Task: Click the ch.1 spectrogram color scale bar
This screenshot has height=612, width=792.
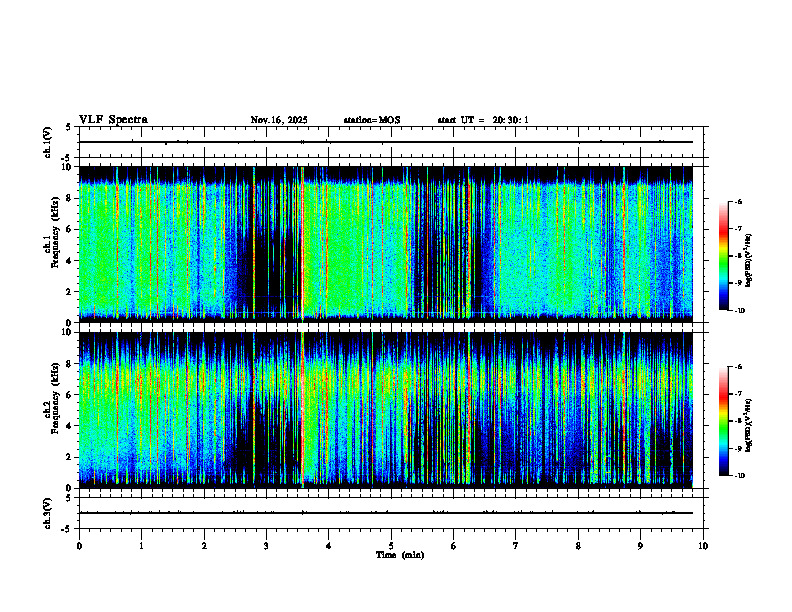Action: [724, 256]
